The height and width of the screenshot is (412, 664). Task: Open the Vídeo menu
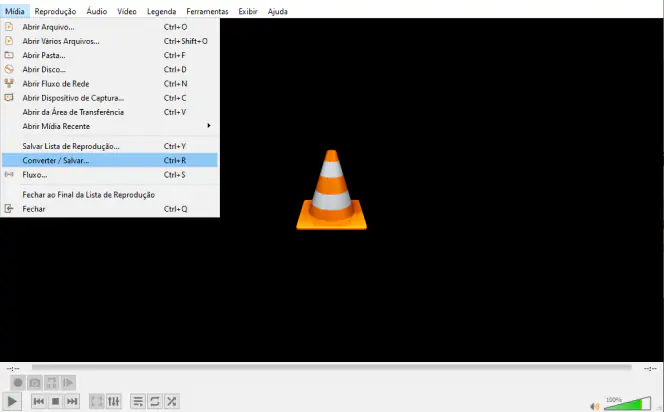pyautogui.click(x=127, y=11)
